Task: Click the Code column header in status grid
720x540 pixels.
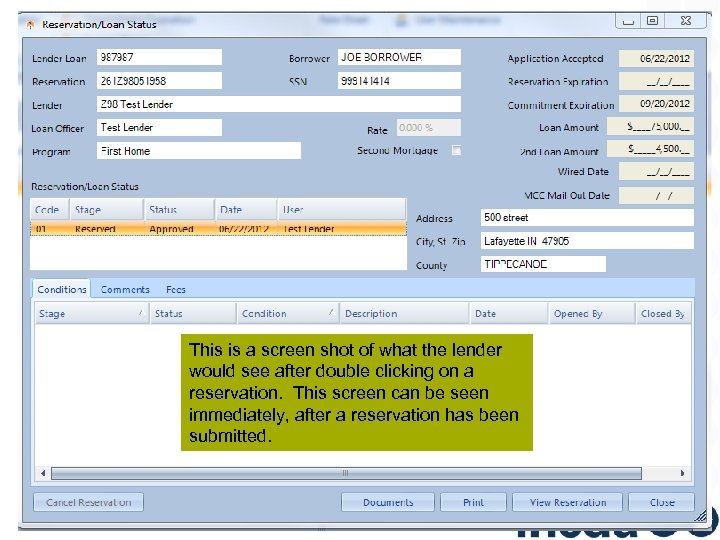Action: pyautogui.click(x=50, y=210)
